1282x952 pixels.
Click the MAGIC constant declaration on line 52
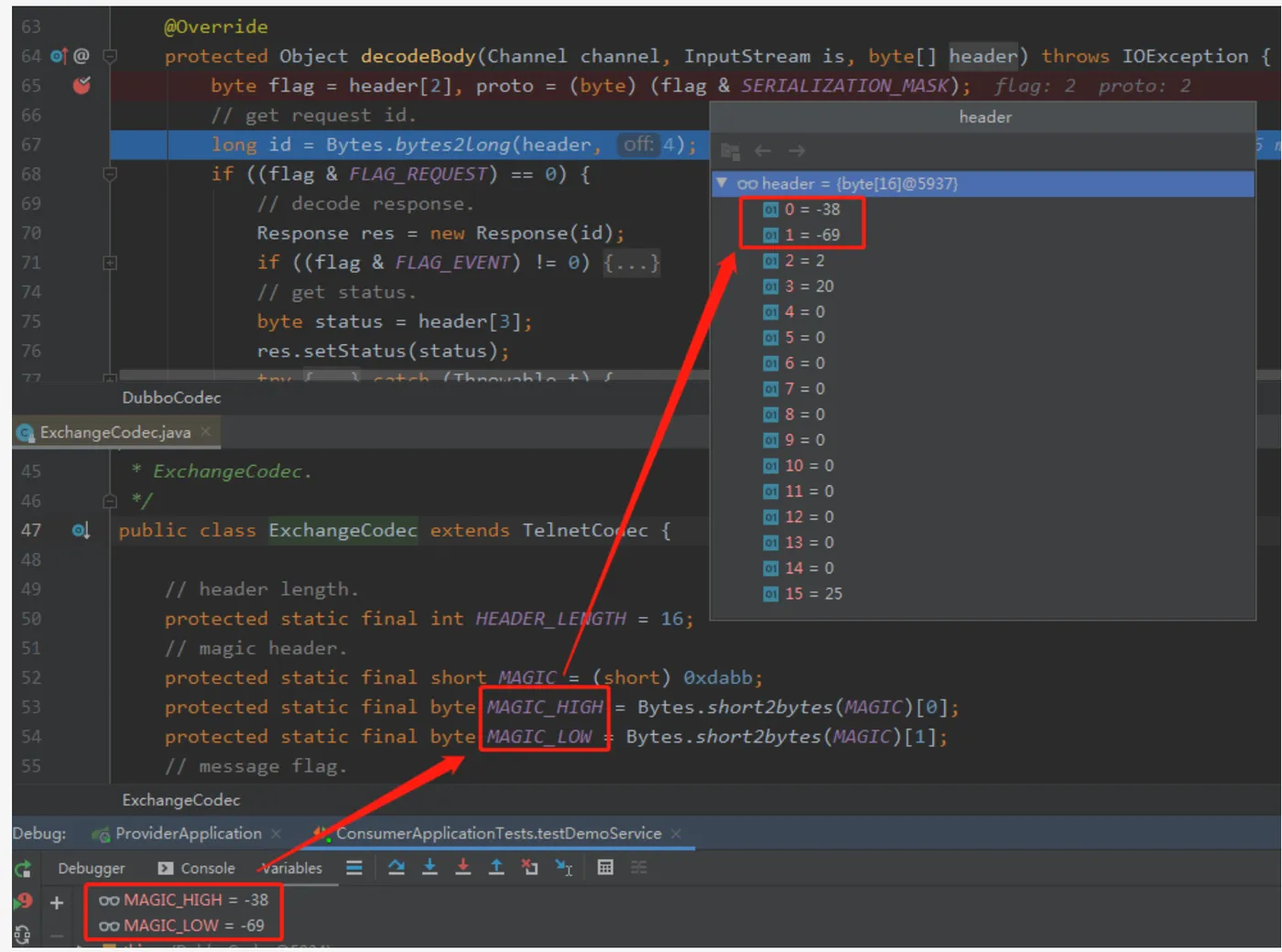527,677
